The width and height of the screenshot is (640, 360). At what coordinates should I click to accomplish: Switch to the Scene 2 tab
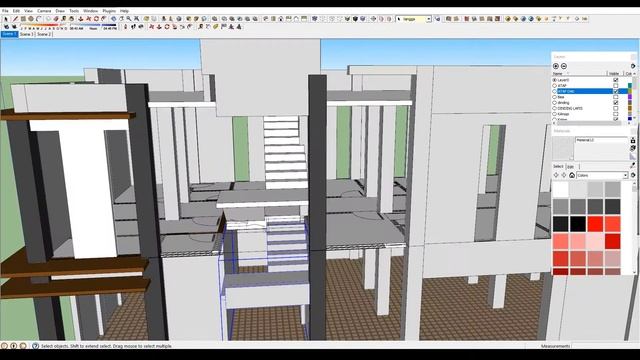(44, 34)
